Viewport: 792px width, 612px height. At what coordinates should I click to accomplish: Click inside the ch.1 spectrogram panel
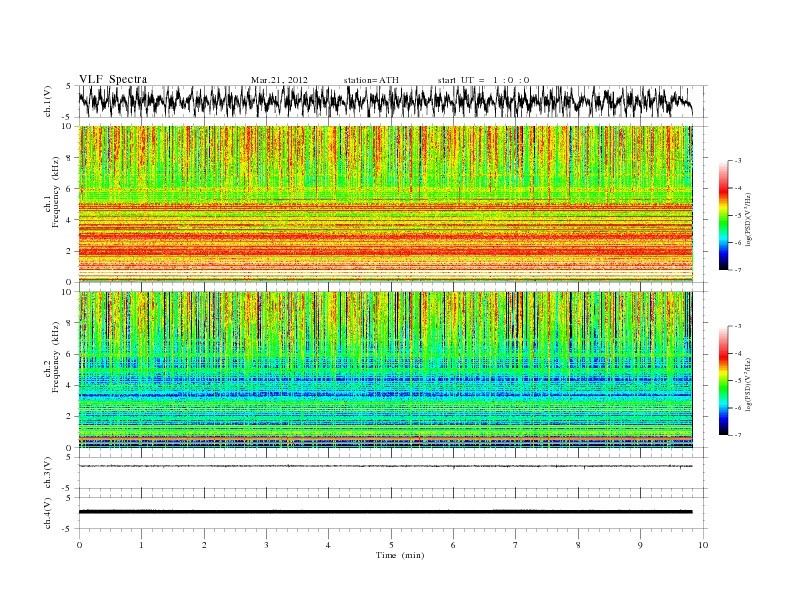pyautogui.click(x=385, y=204)
